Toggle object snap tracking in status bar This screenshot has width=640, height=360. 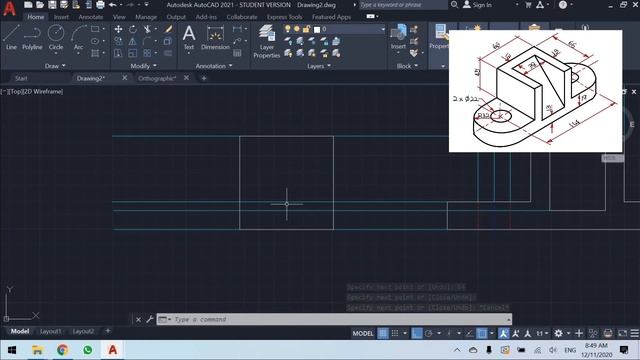(x=469, y=333)
